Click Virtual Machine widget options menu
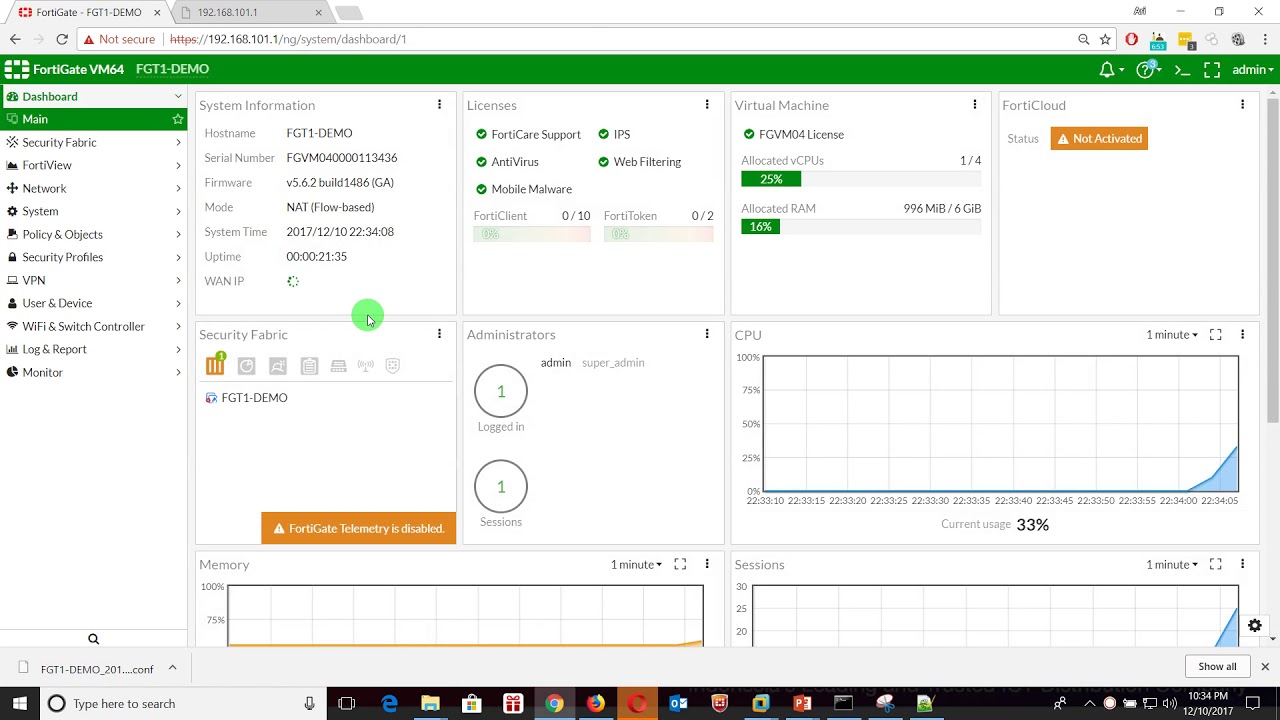This screenshot has height=720, width=1280. coord(975,105)
